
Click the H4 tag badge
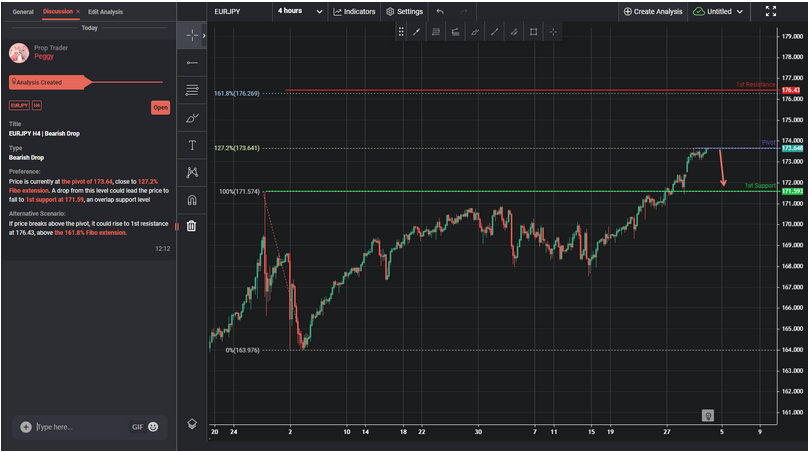point(37,105)
